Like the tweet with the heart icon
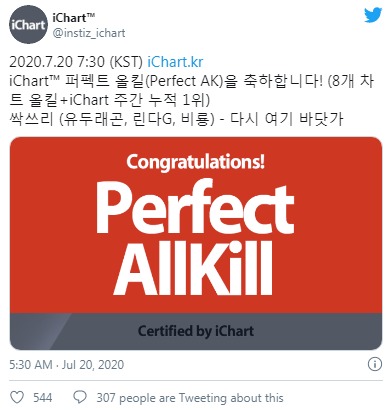The width and height of the screenshot is (391, 410). [x=17, y=397]
